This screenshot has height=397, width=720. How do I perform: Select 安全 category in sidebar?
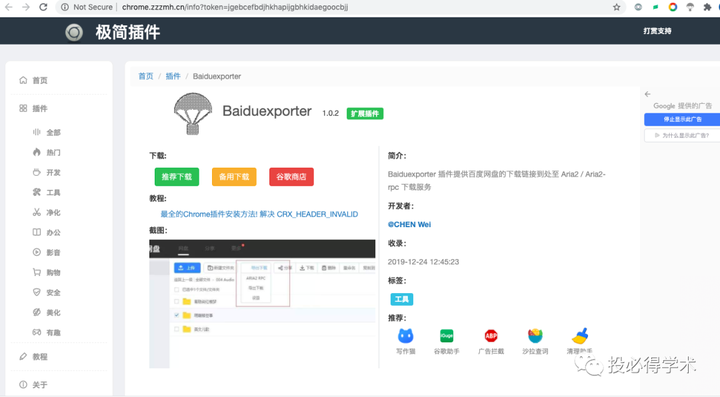pyautogui.click(x=47, y=292)
